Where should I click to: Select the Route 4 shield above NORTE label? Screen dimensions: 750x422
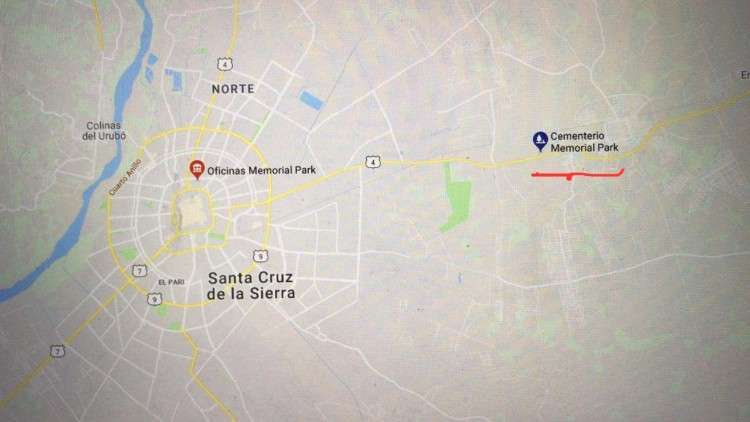tap(225, 64)
